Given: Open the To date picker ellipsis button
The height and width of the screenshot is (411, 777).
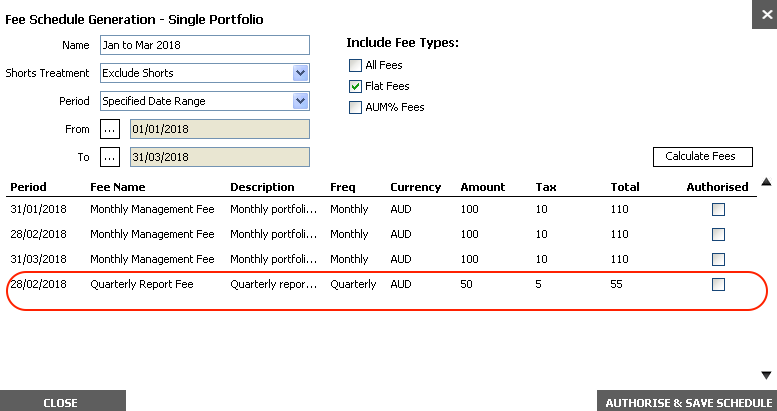Looking at the screenshot, I should point(110,157).
